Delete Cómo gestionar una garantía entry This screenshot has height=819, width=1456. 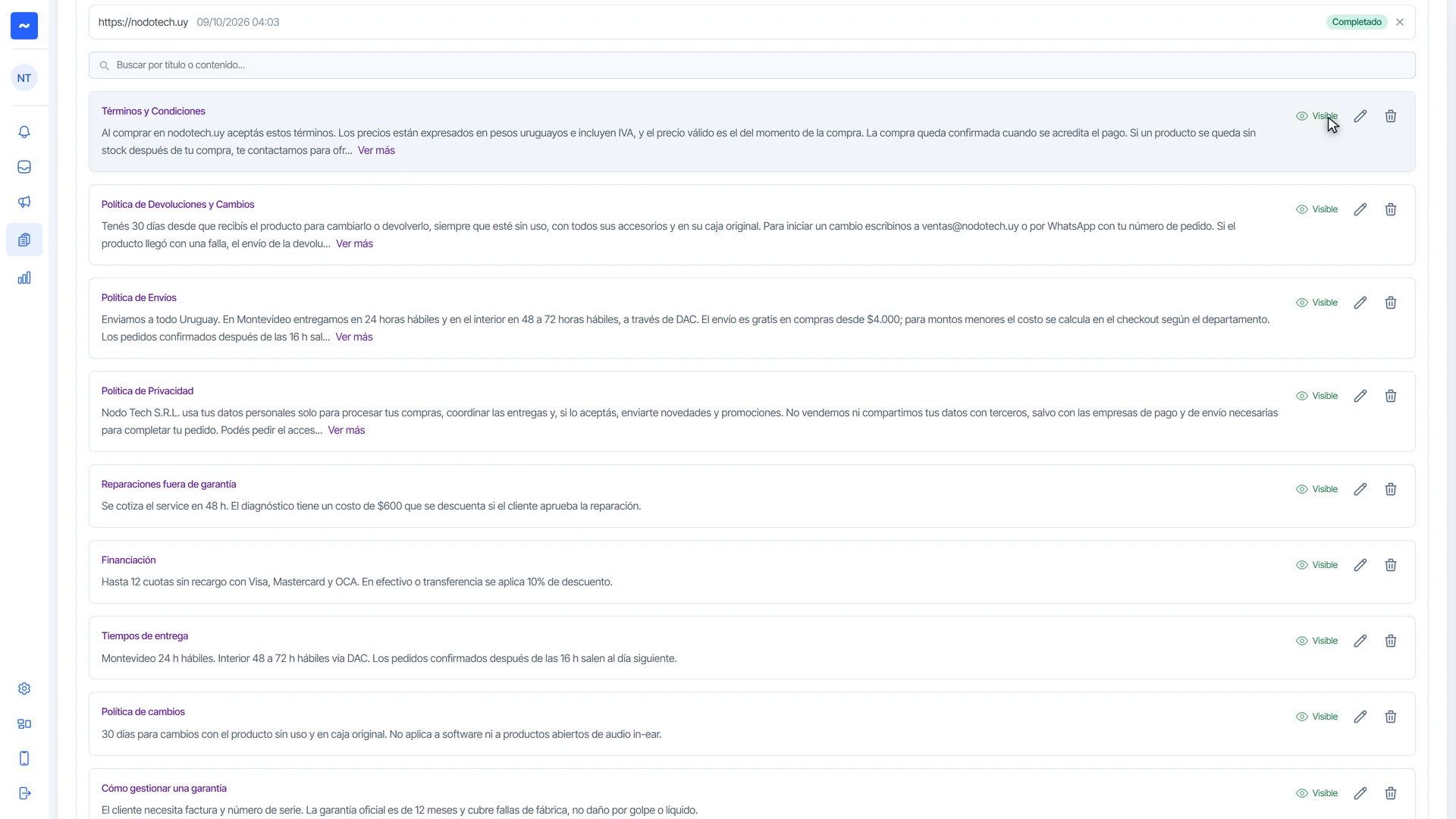coord(1391,793)
